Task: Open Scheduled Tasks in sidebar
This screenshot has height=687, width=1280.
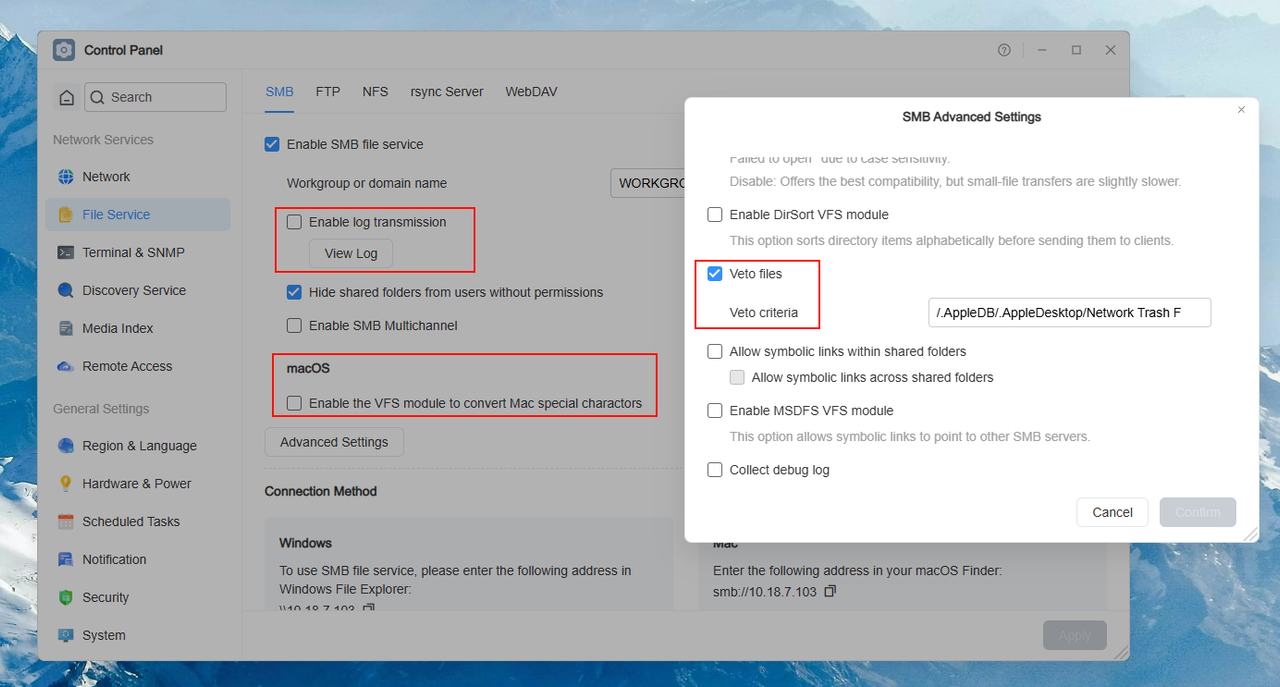Action: [138, 522]
